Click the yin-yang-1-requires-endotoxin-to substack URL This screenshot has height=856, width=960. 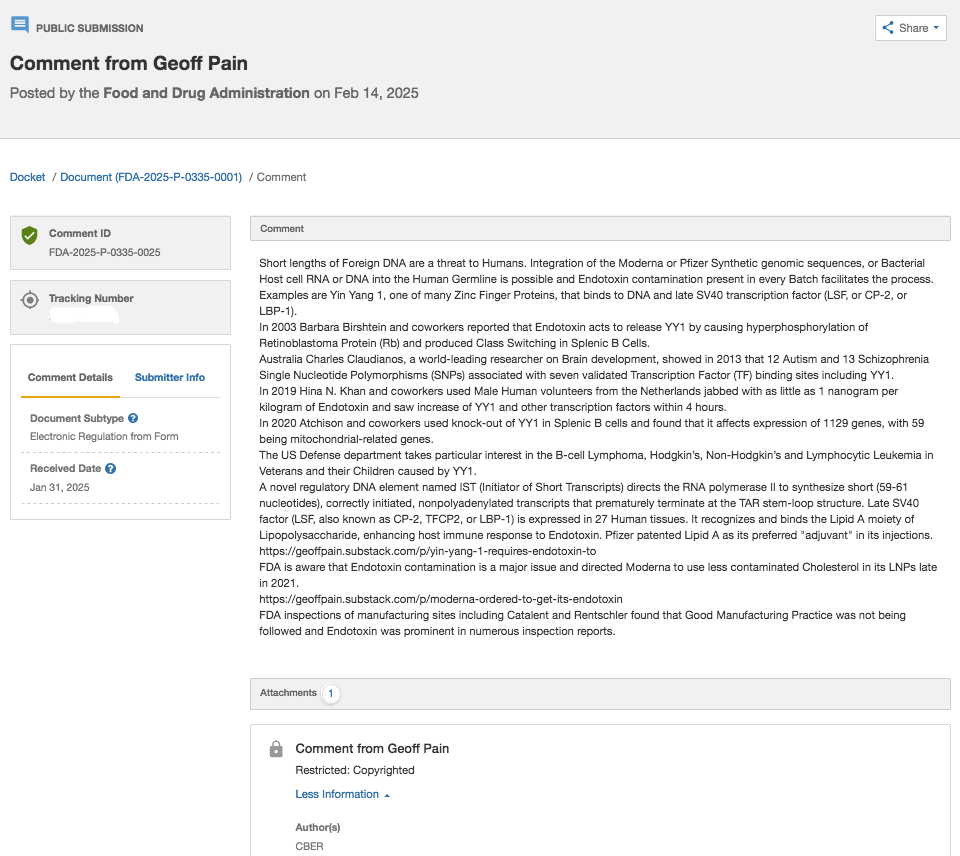pos(427,551)
